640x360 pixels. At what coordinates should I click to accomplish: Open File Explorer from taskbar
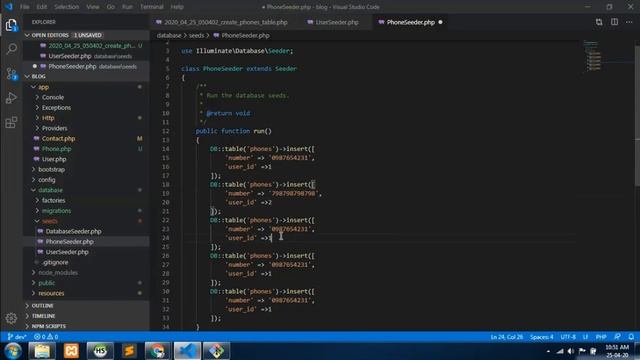42,351
